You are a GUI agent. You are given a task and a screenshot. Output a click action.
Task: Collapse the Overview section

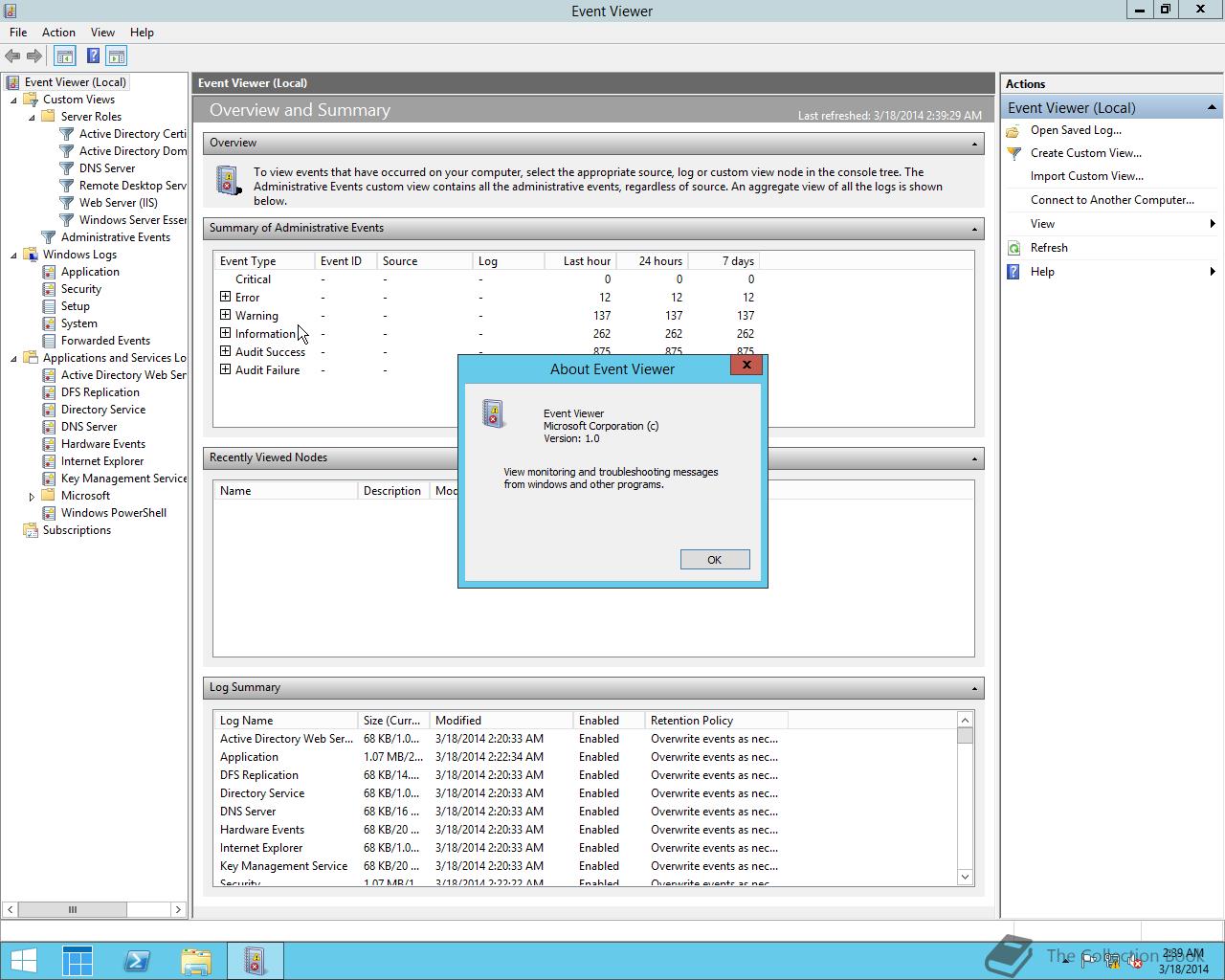coord(974,144)
